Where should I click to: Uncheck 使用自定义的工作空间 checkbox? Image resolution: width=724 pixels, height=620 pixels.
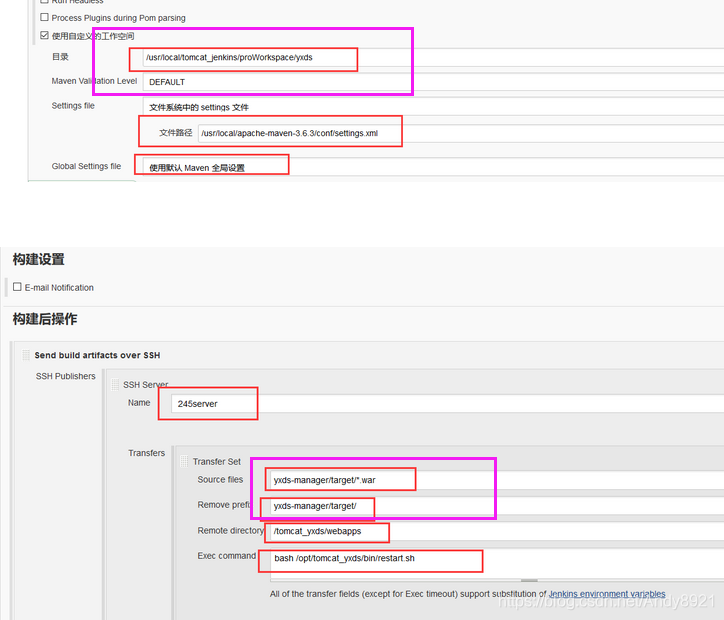[x=44, y=36]
